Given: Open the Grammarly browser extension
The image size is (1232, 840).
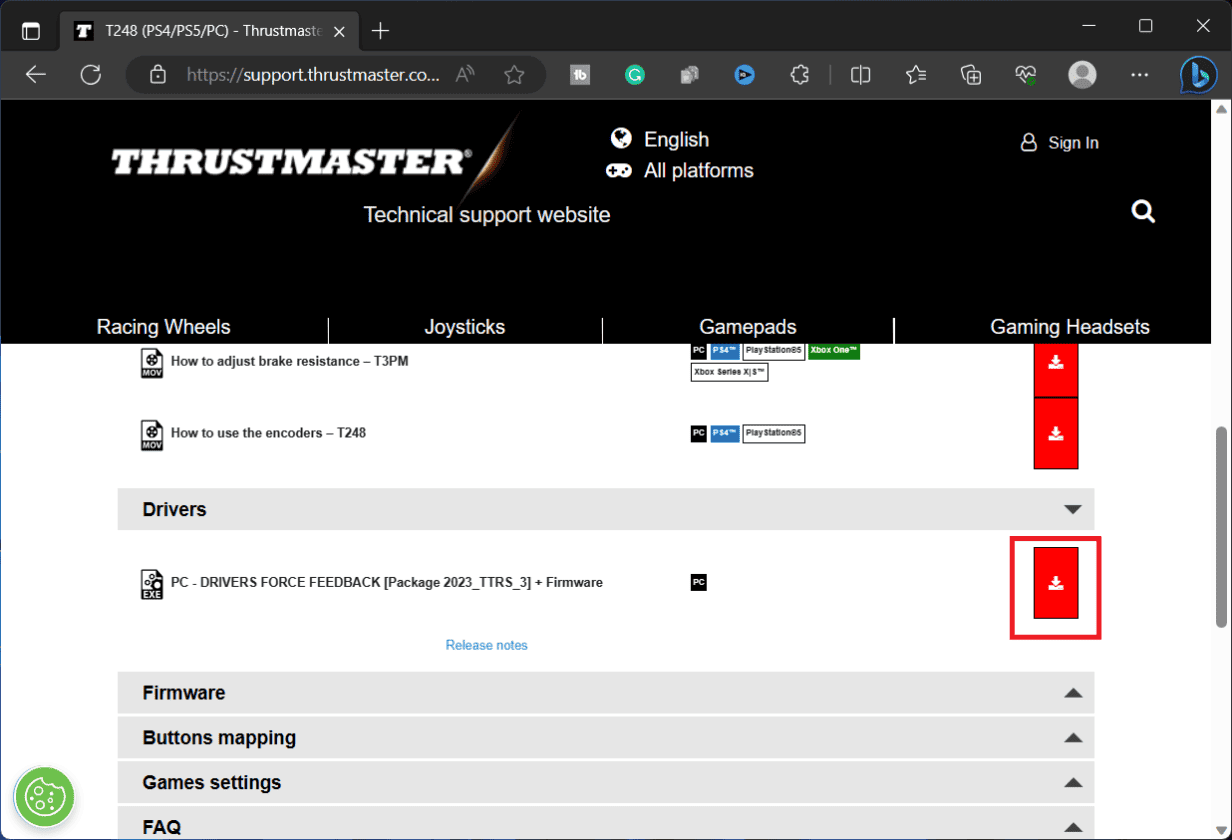Looking at the screenshot, I should point(634,74).
